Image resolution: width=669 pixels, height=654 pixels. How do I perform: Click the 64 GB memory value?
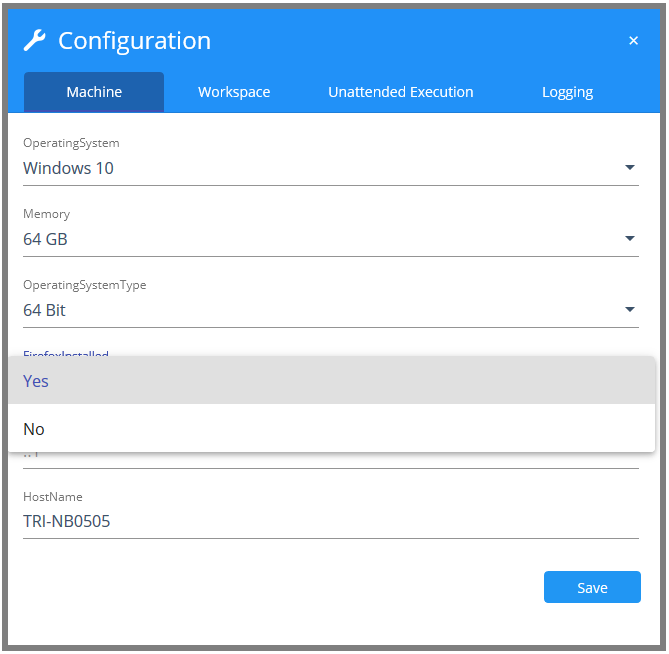coord(46,239)
